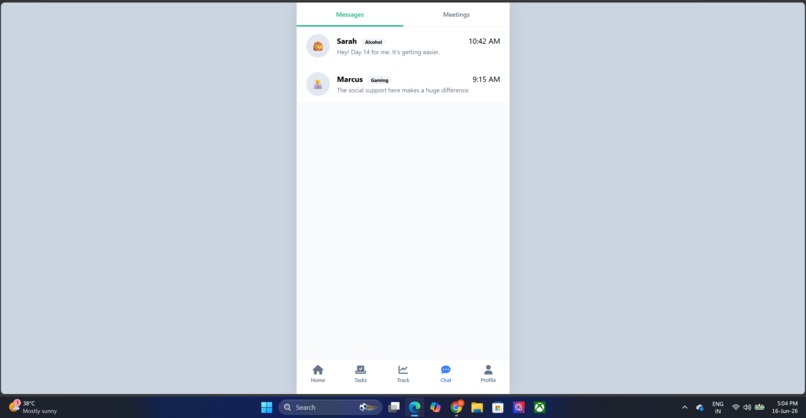The height and width of the screenshot is (418, 806).
Task: Go to Home in bottom navigation
Action: [318, 374]
